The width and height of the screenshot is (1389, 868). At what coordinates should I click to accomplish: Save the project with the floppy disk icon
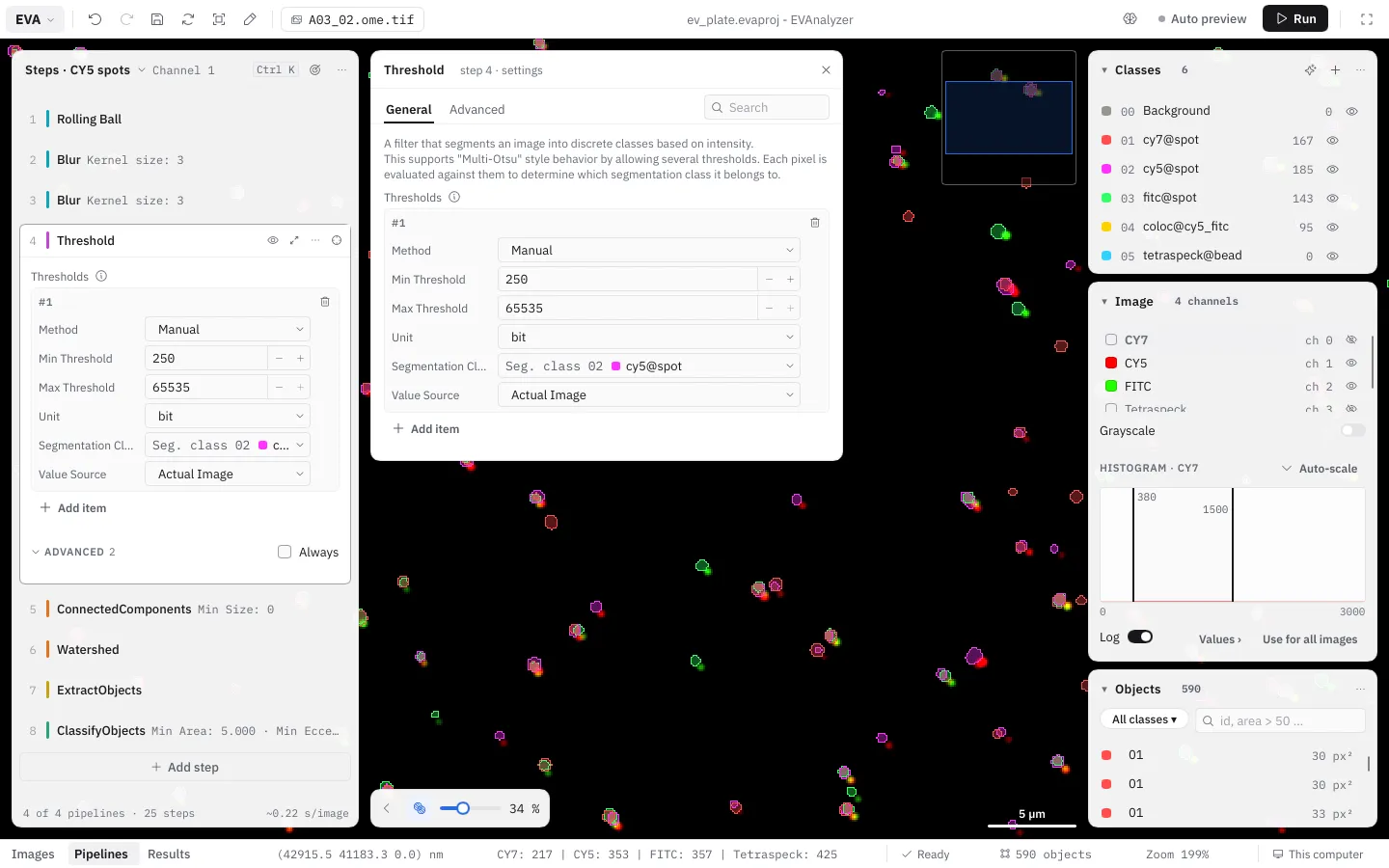pyautogui.click(x=157, y=19)
